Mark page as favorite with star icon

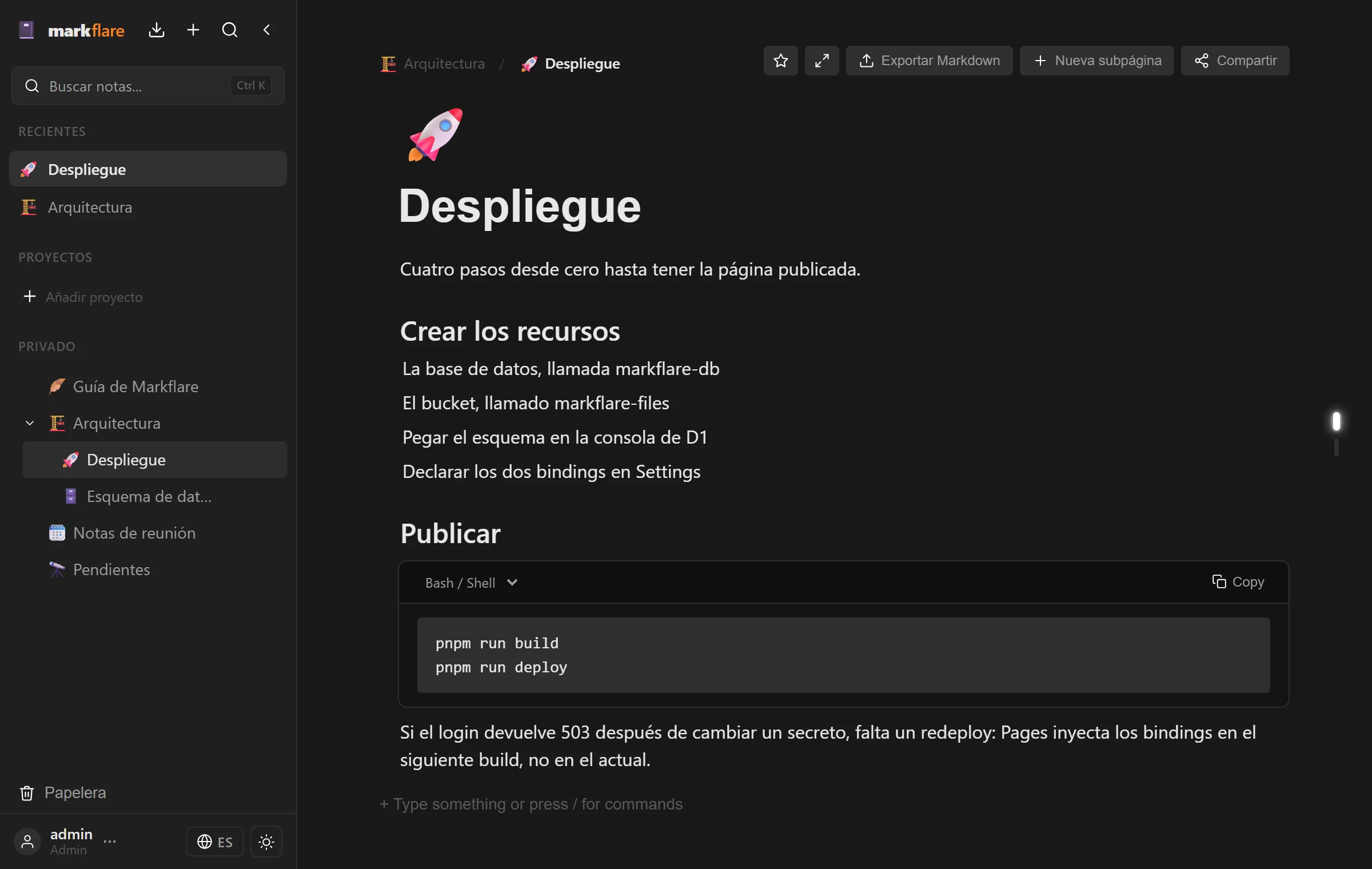click(781, 61)
